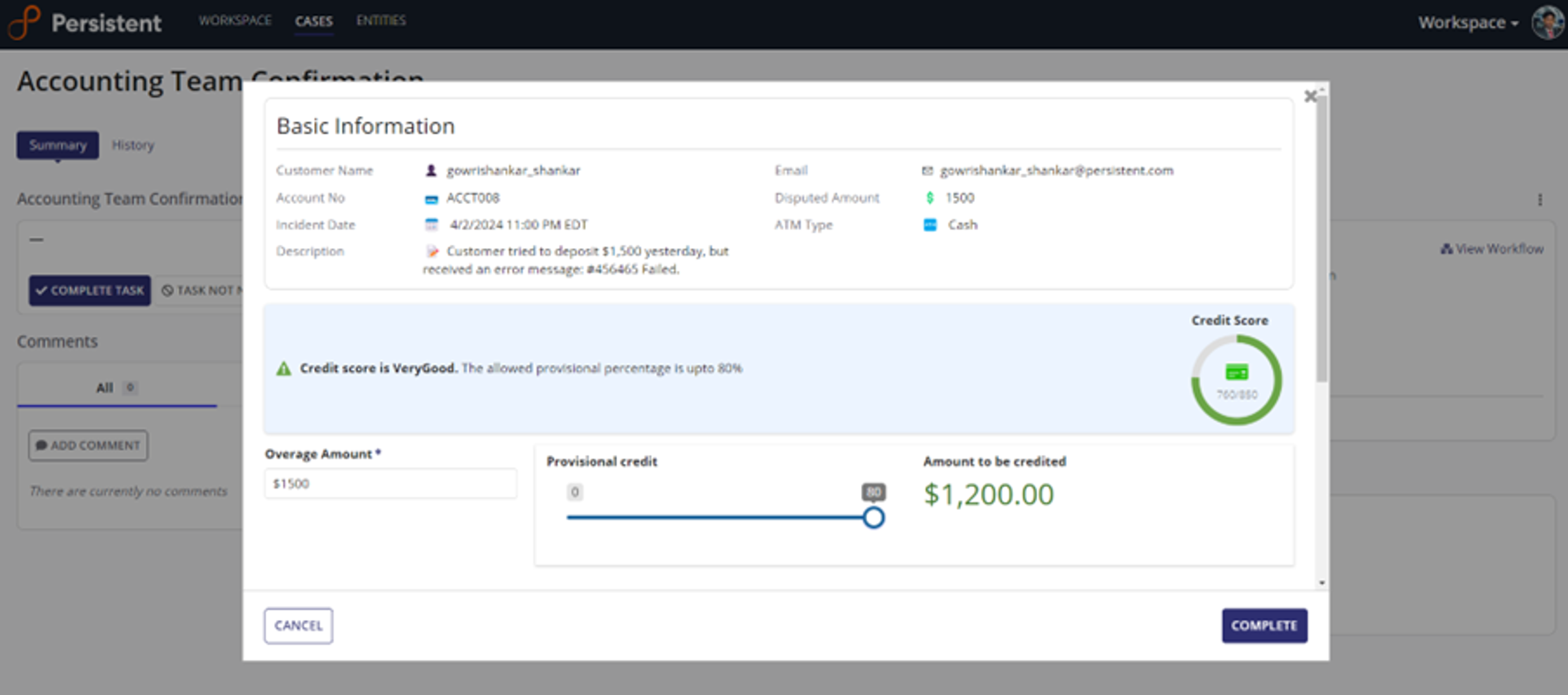Image resolution: width=1568 pixels, height=695 pixels.
Task: Click the incident date calendar icon
Action: pos(431,225)
